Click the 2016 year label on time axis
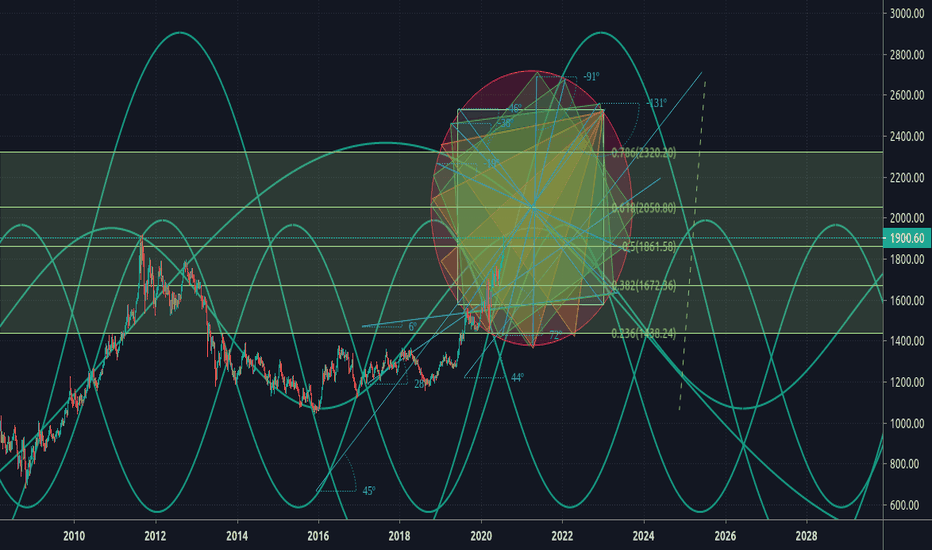Image resolution: width=932 pixels, height=550 pixels. point(318,536)
